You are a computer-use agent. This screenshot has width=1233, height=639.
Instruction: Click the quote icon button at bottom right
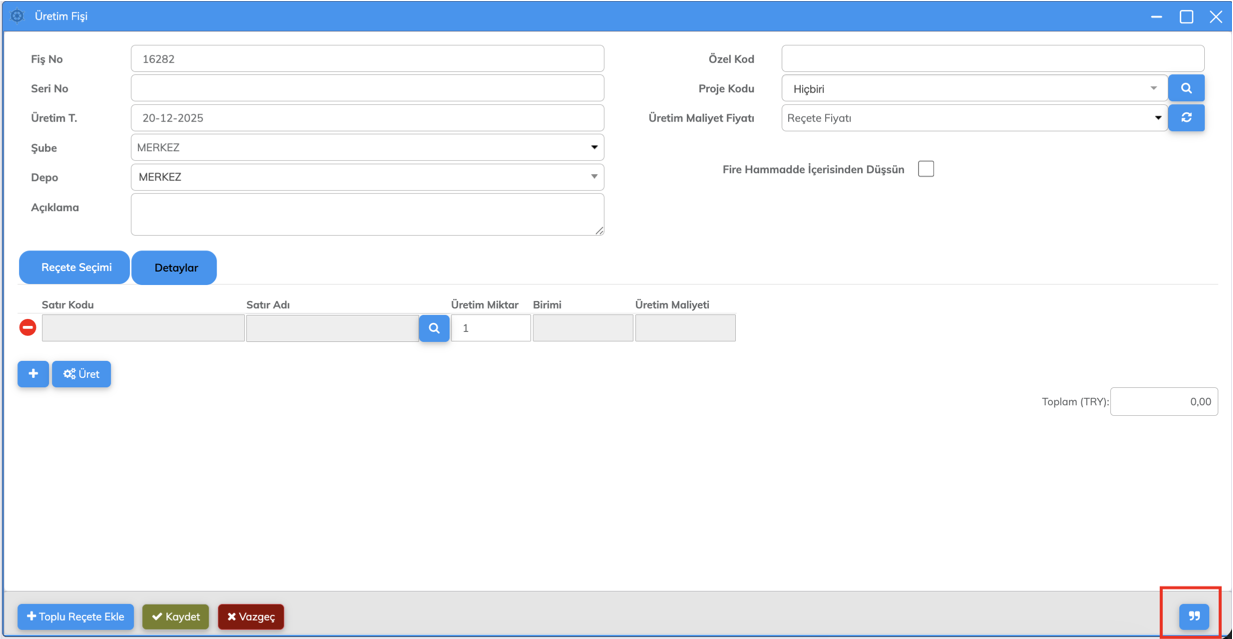[x=1194, y=617]
